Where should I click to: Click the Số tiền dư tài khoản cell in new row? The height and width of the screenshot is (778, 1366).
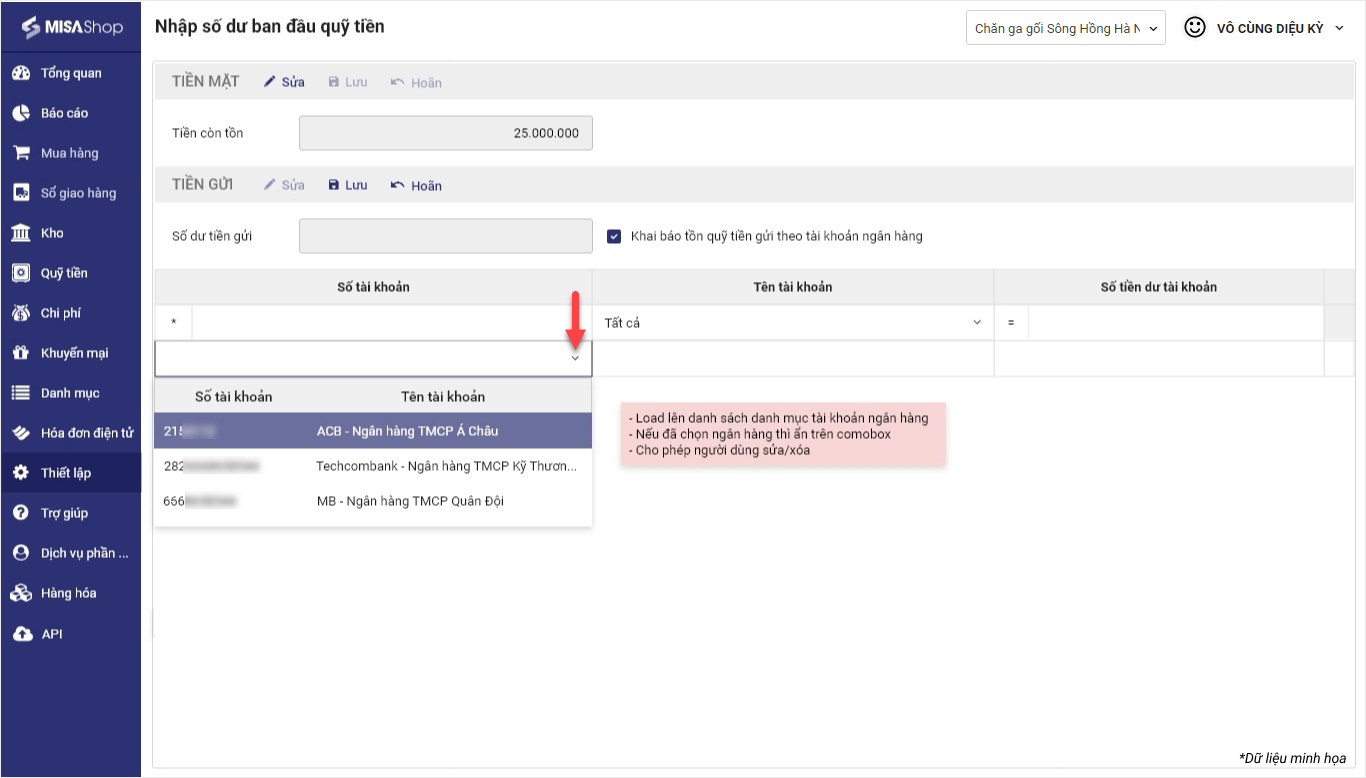[x=1159, y=358]
